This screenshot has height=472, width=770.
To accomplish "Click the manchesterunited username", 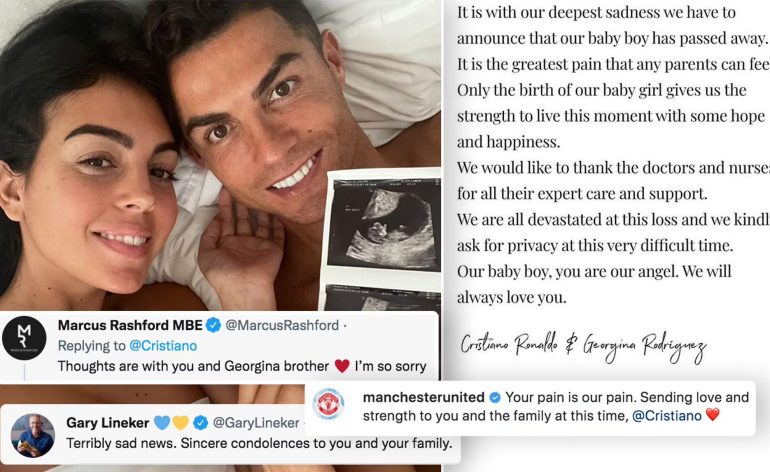I will (x=424, y=397).
